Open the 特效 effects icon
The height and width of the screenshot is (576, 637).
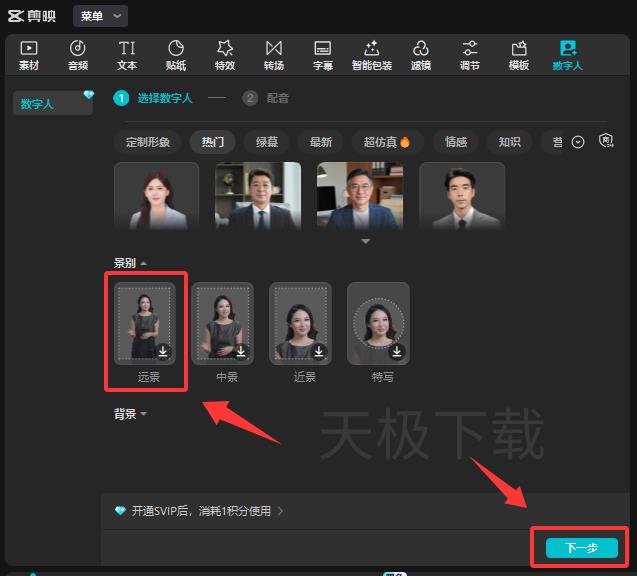click(225, 55)
